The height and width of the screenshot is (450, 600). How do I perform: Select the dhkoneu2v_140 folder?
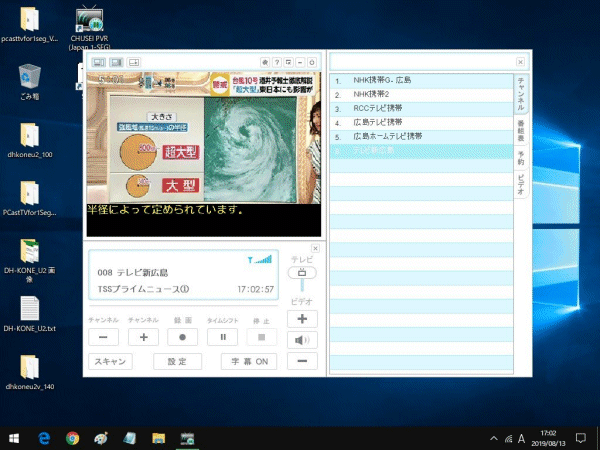tap(30, 372)
